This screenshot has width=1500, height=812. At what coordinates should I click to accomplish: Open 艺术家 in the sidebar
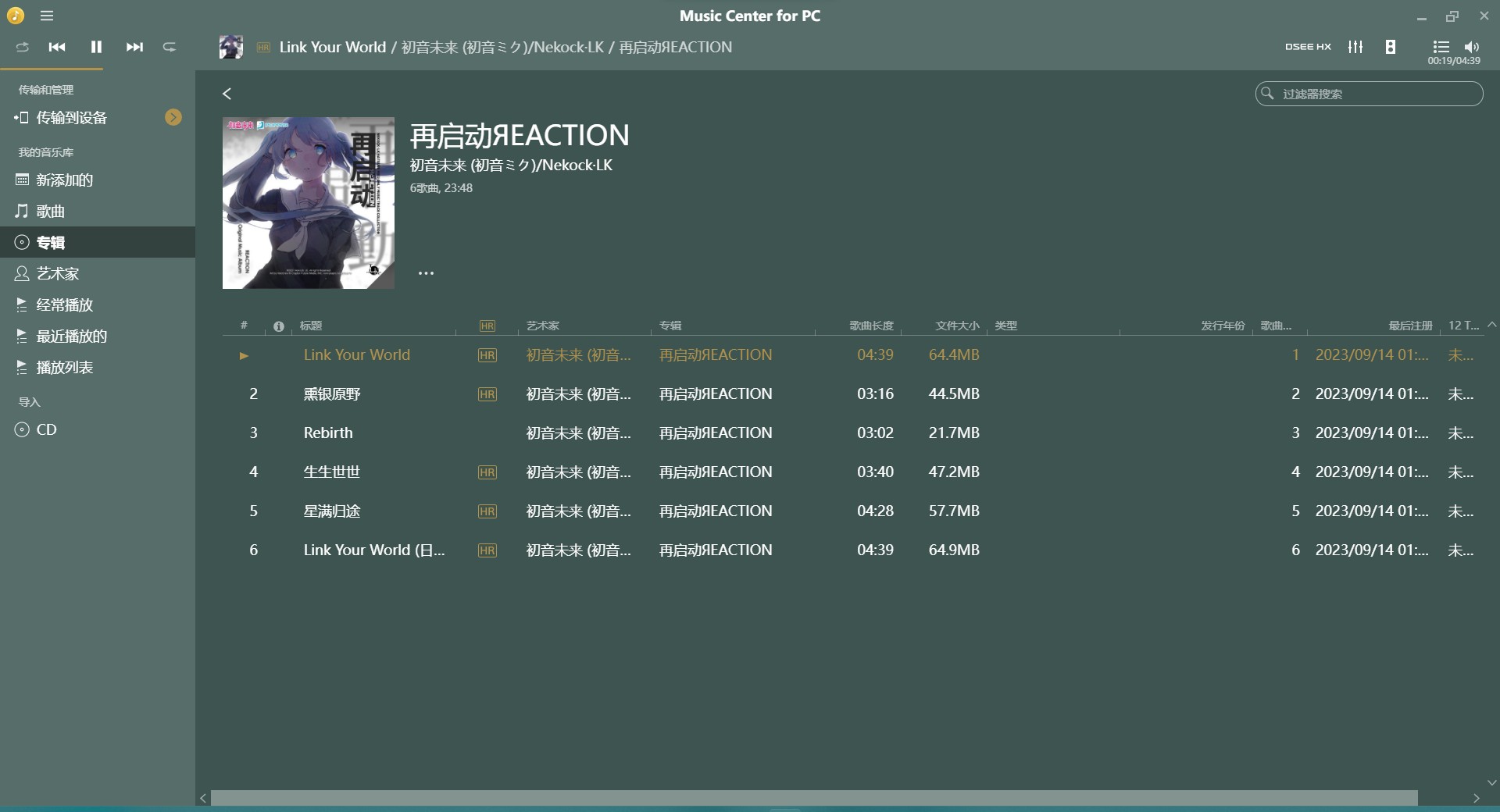tap(57, 273)
